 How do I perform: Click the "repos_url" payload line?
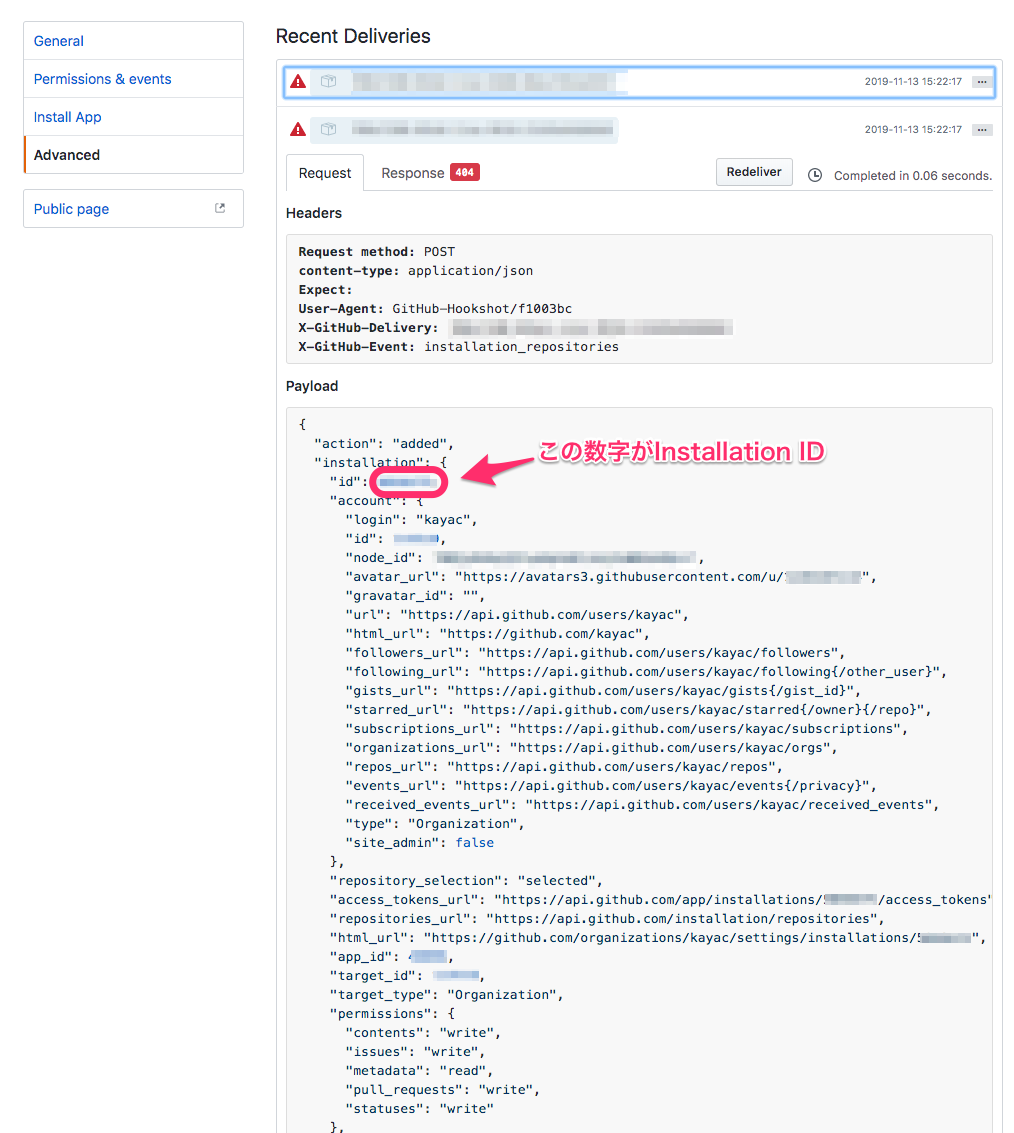(564, 767)
